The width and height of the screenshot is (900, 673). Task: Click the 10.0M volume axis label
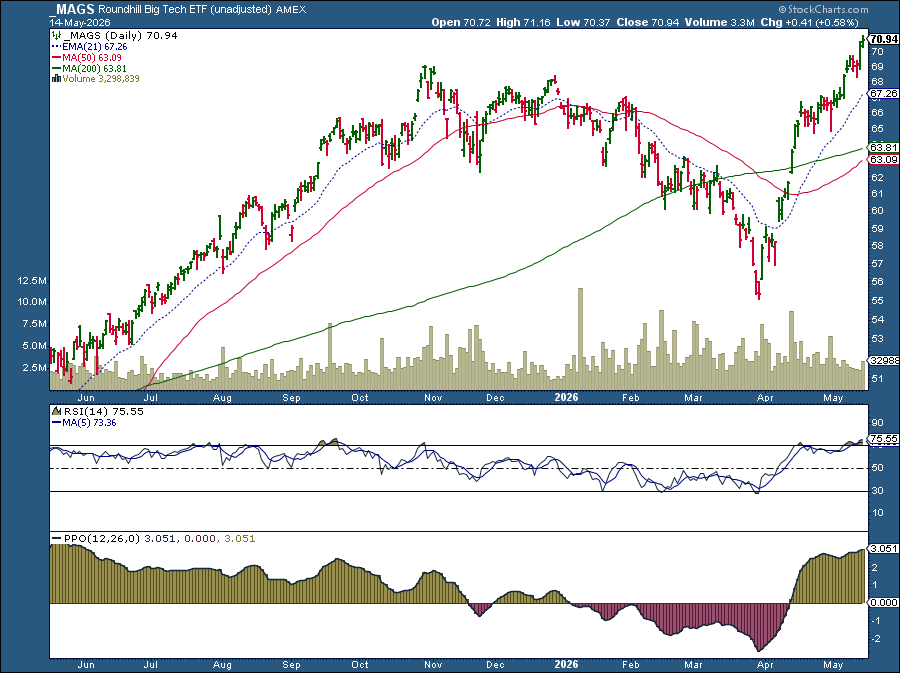tap(32, 302)
